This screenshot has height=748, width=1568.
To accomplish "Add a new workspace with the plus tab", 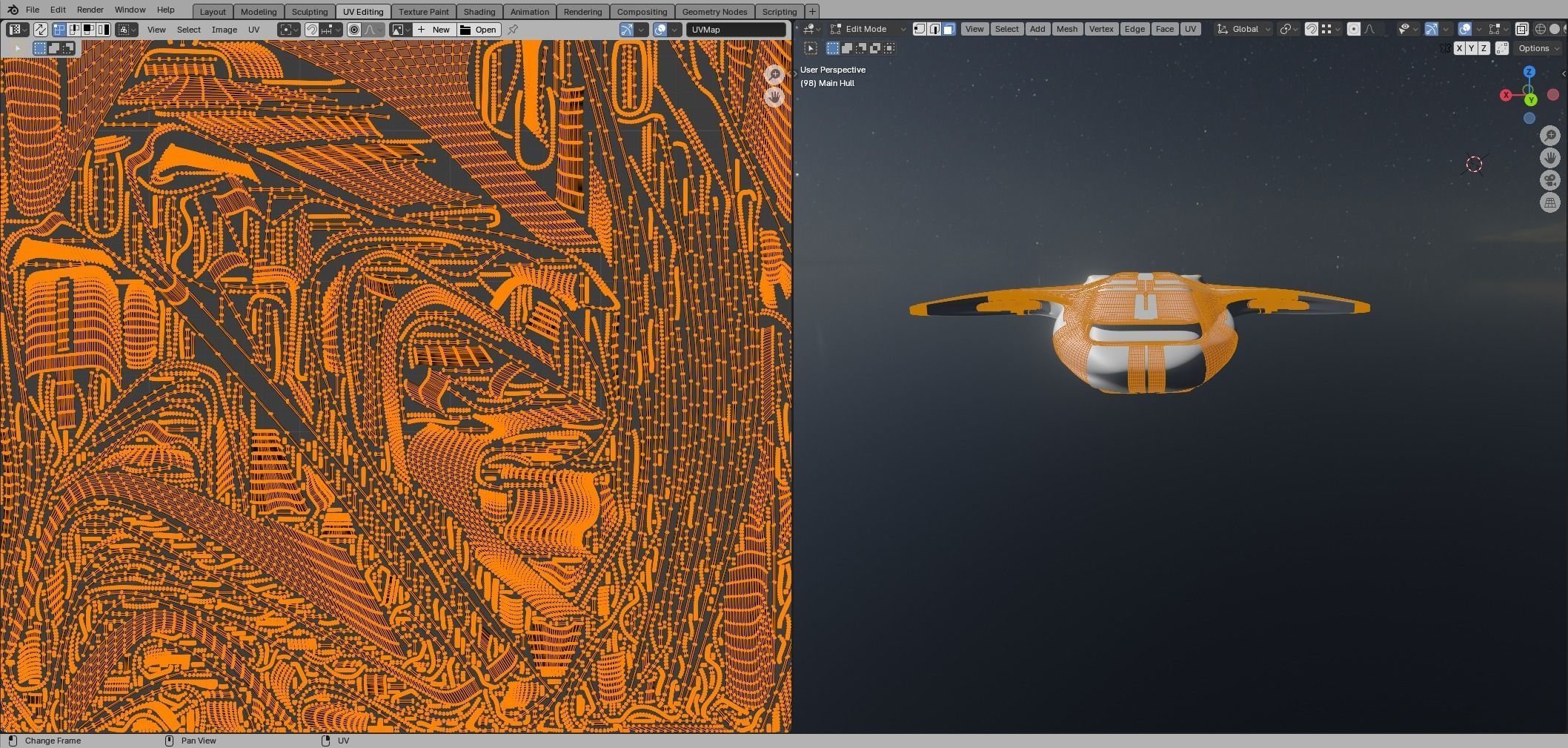I will [x=812, y=12].
